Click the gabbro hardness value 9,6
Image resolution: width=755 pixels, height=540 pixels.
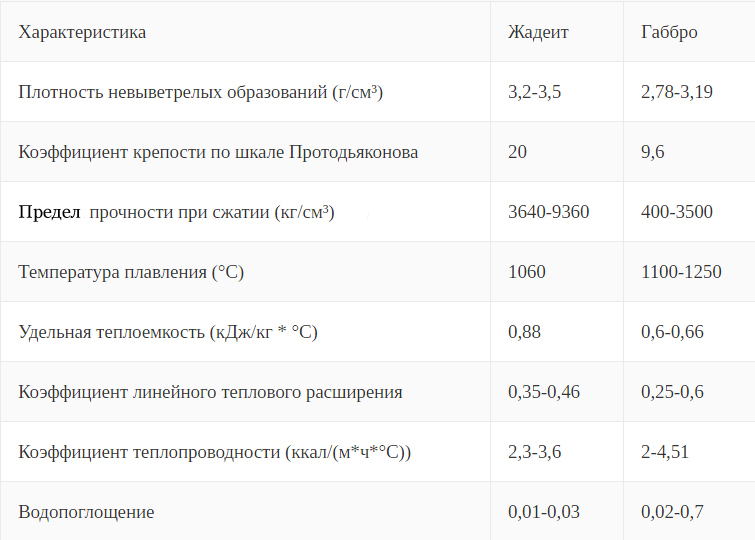[x=652, y=152]
